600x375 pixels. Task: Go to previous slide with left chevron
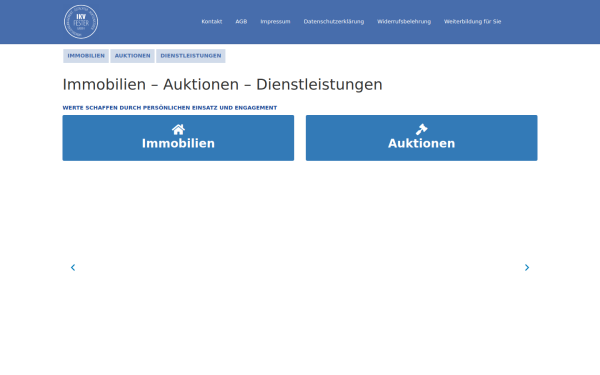73,267
